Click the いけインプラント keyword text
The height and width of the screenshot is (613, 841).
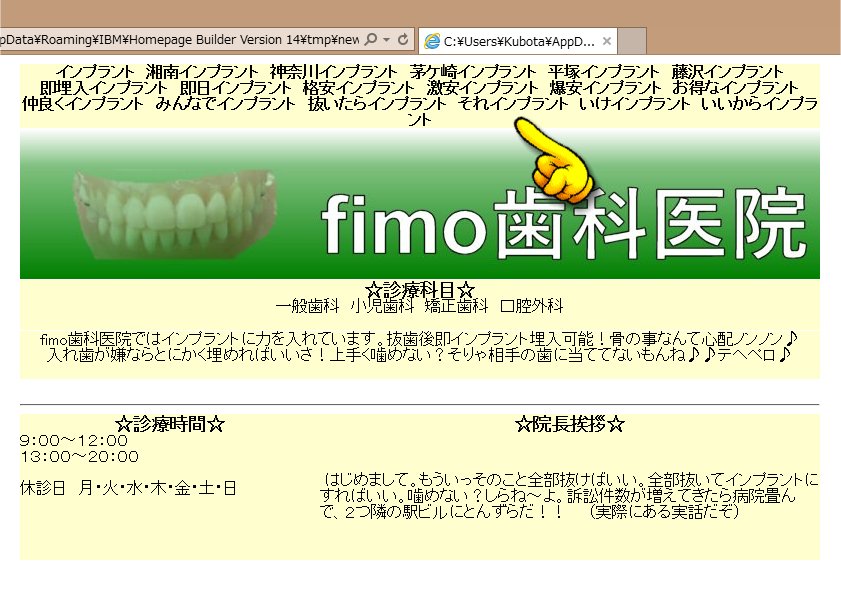pyautogui.click(x=635, y=104)
